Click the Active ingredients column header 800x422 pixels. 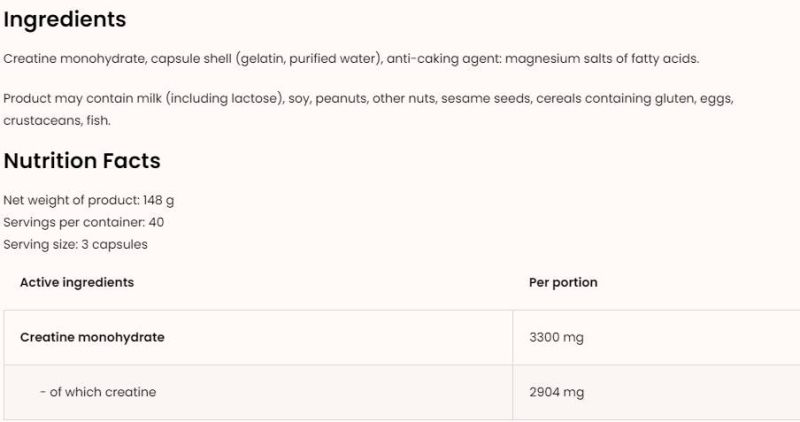[x=77, y=283]
